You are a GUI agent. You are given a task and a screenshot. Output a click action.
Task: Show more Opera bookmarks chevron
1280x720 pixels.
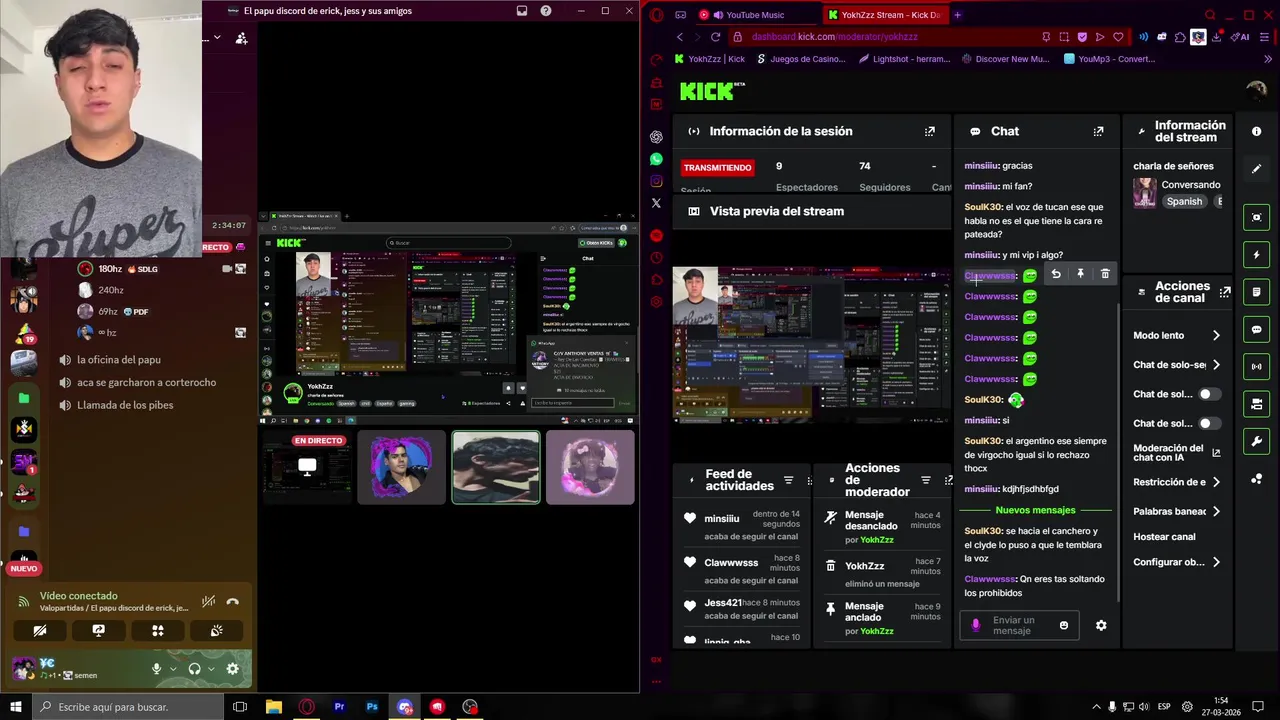tap(1268, 59)
